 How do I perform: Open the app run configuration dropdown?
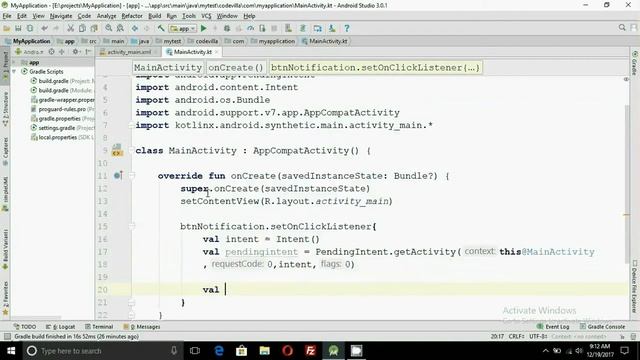point(183,29)
